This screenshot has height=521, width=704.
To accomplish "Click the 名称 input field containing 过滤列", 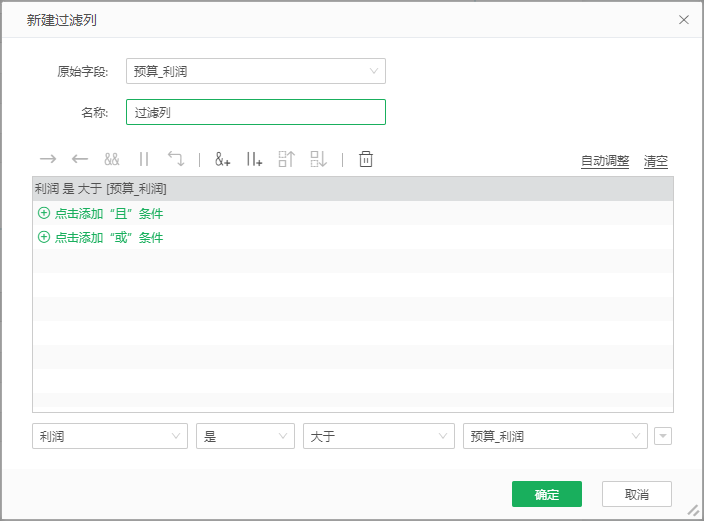I will tap(256, 112).
